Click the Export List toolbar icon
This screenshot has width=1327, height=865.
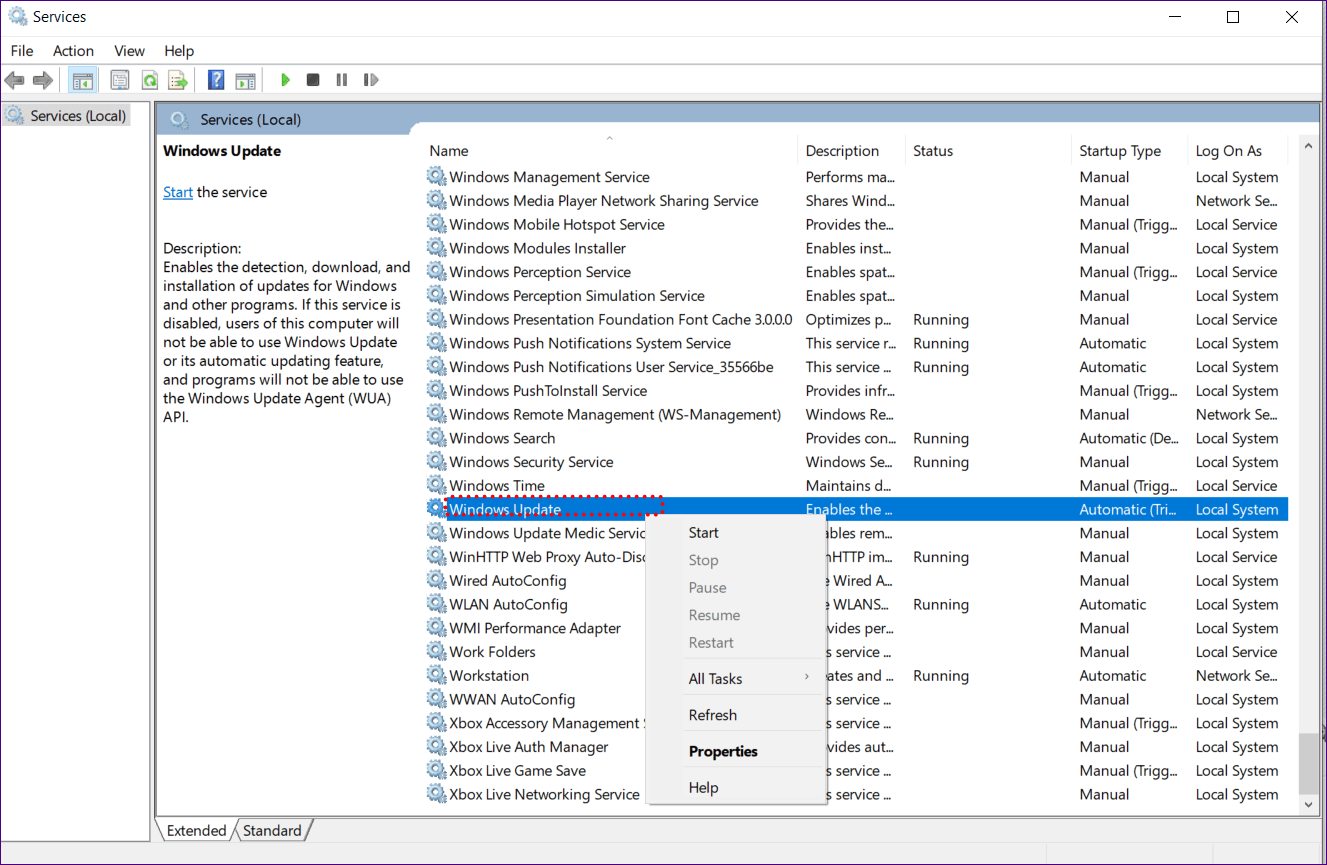click(178, 80)
